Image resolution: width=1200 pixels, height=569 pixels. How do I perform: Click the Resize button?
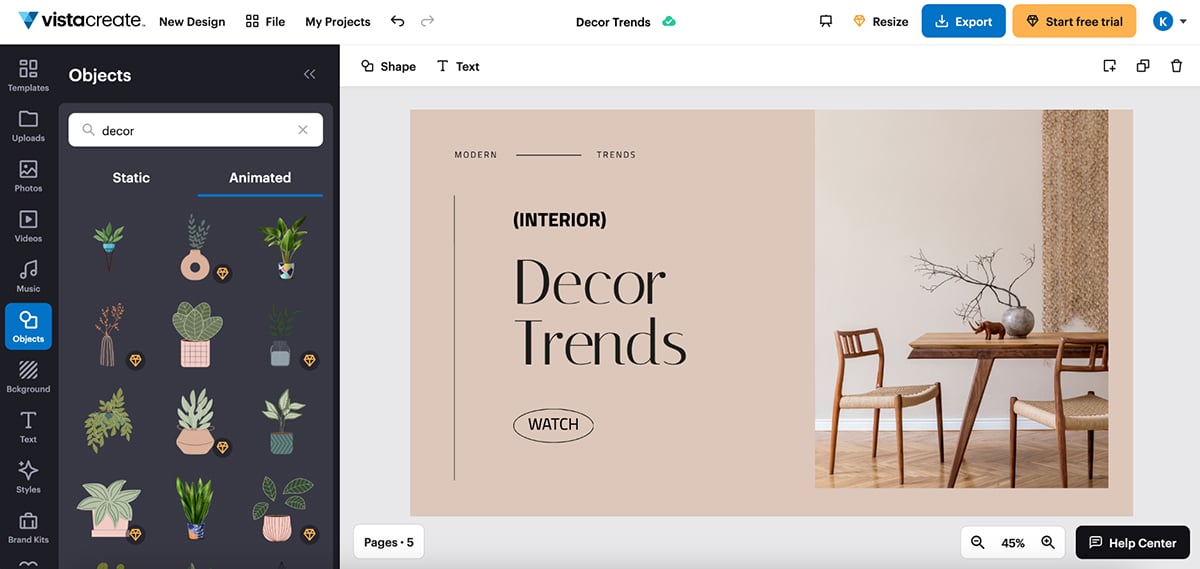tap(880, 21)
